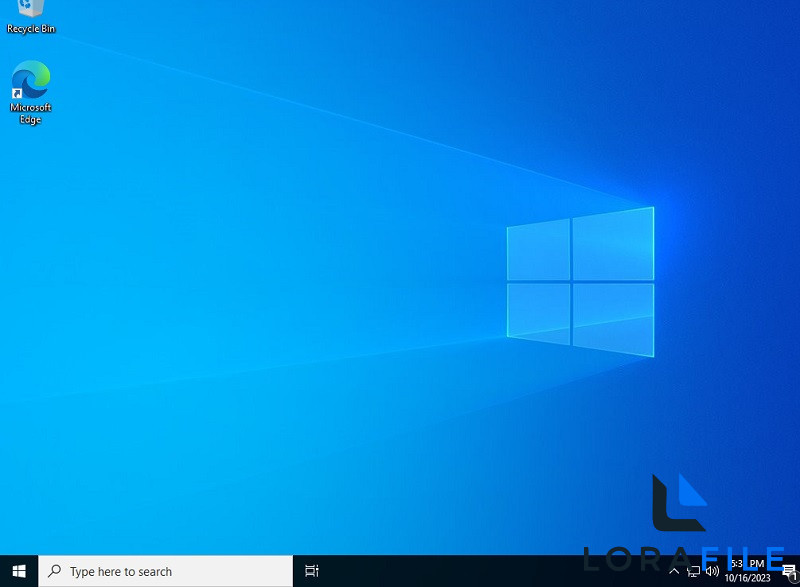Expand the hidden system tray icons

[674, 571]
